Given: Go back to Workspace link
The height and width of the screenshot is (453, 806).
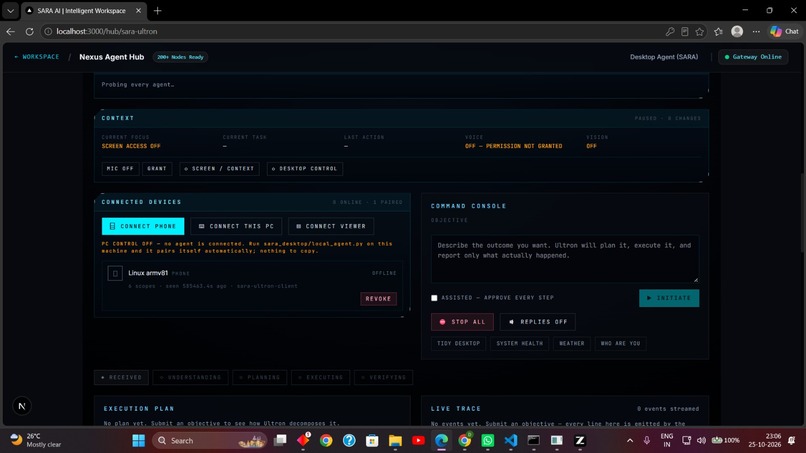Looking at the screenshot, I should click(37, 57).
